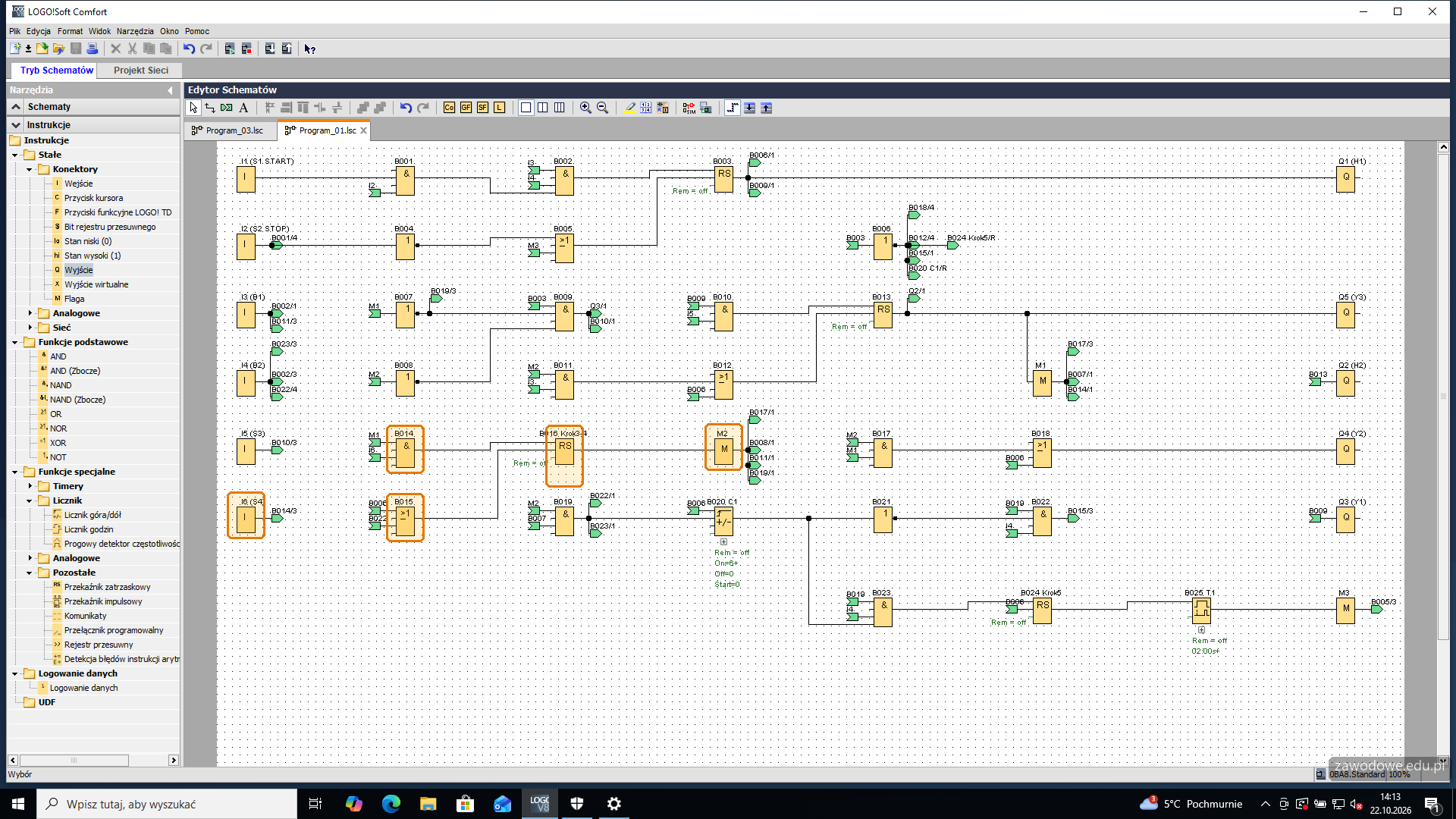
Task: Click the open file folder icon
Action: (42, 49)
